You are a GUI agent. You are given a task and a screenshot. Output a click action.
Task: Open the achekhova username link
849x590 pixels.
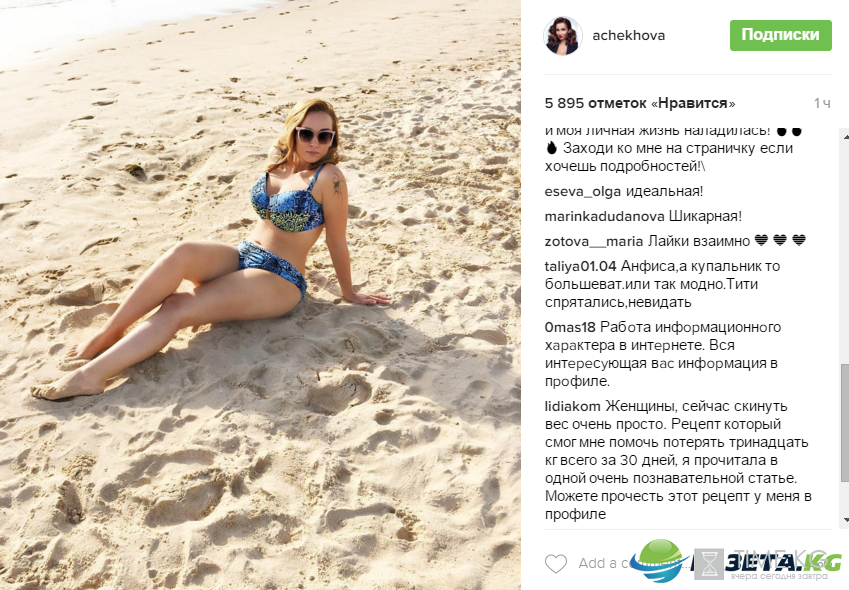(x=628, y=36)
